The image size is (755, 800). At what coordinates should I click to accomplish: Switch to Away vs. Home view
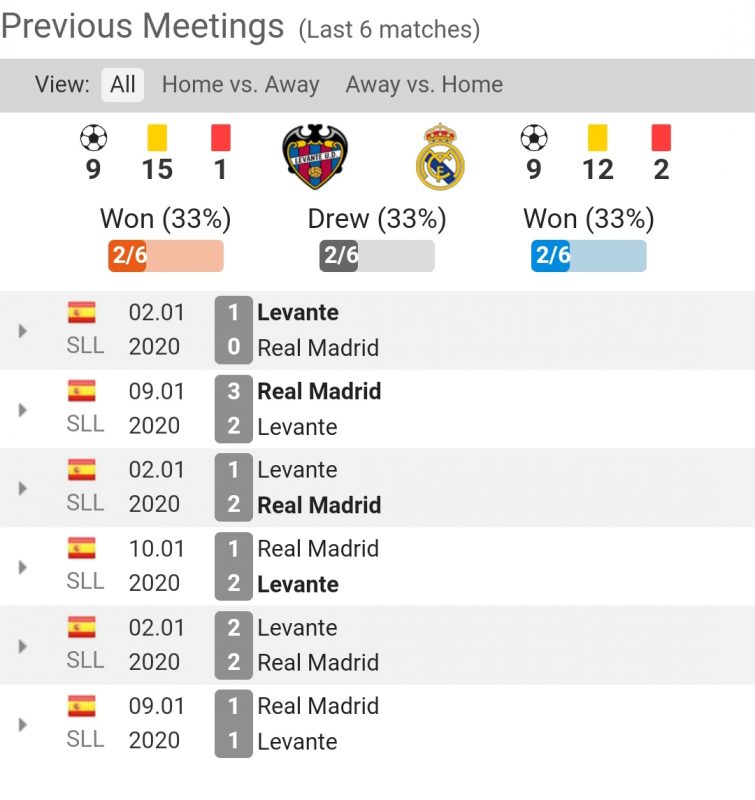(x=424, y=85)
